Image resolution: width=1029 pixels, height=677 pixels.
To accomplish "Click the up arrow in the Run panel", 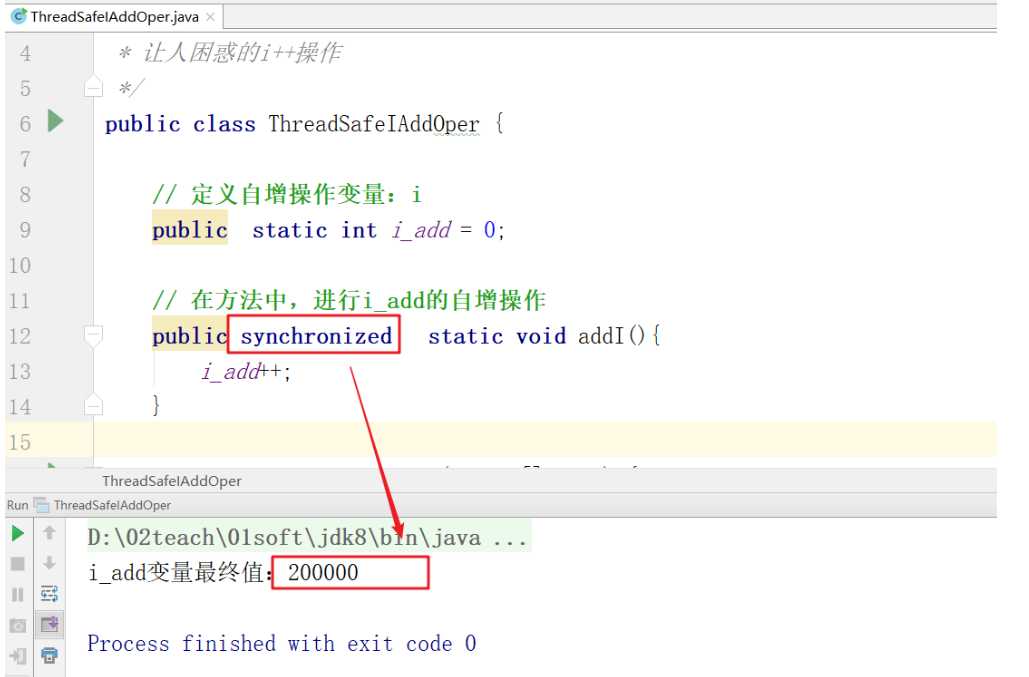I will [49, 533].
